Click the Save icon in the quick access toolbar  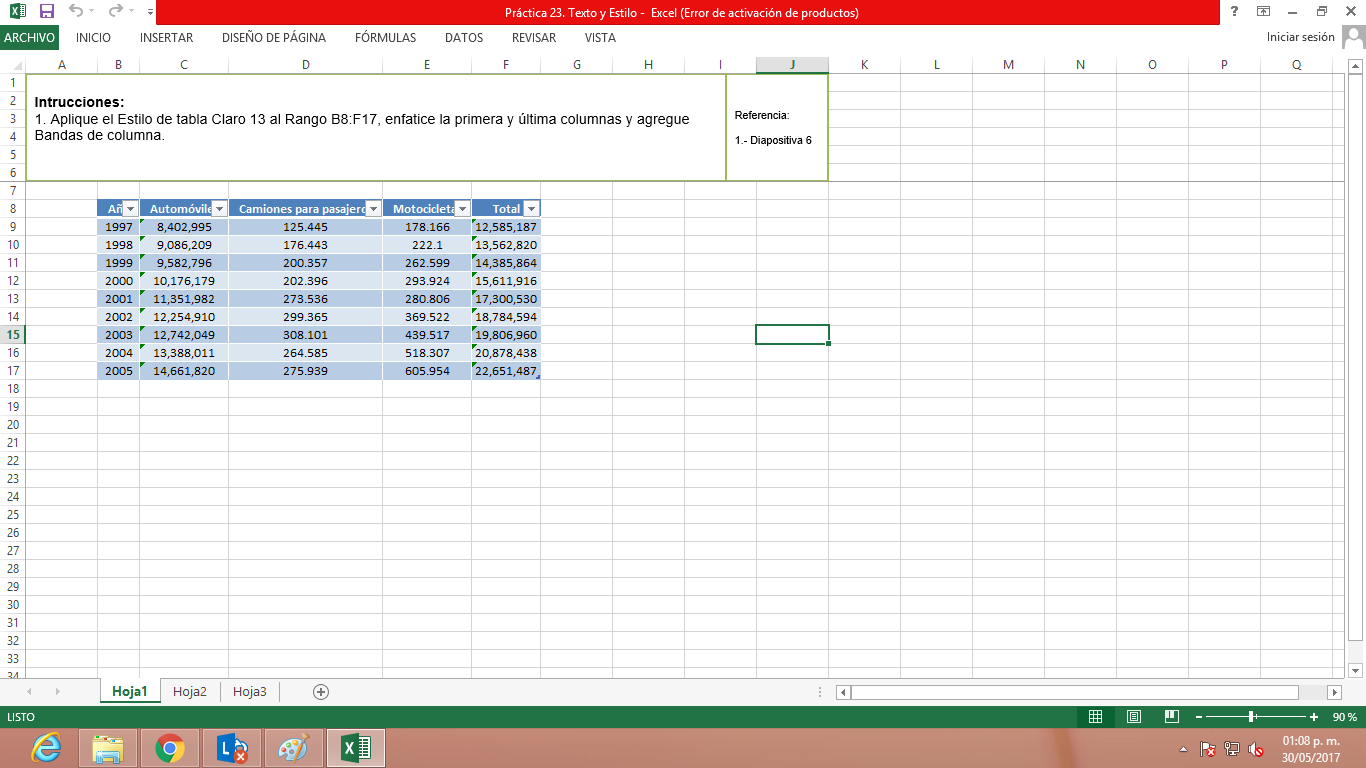point(47,12)
